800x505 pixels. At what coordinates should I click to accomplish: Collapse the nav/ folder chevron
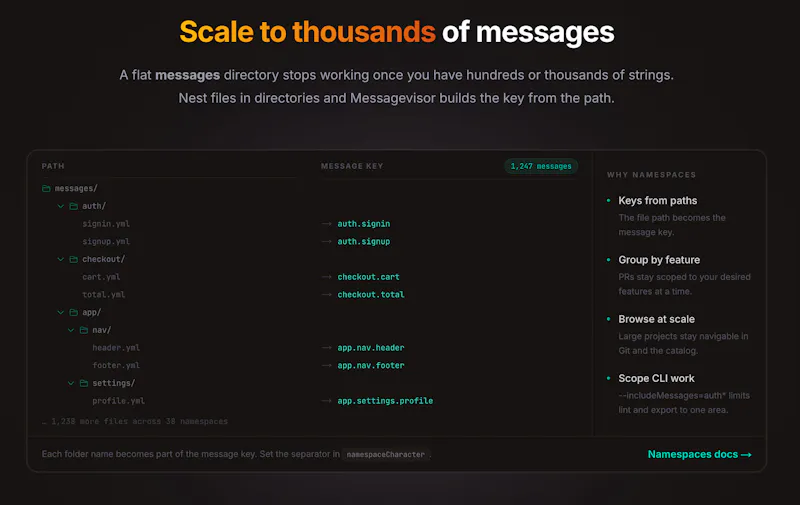(x=71, y=330)
